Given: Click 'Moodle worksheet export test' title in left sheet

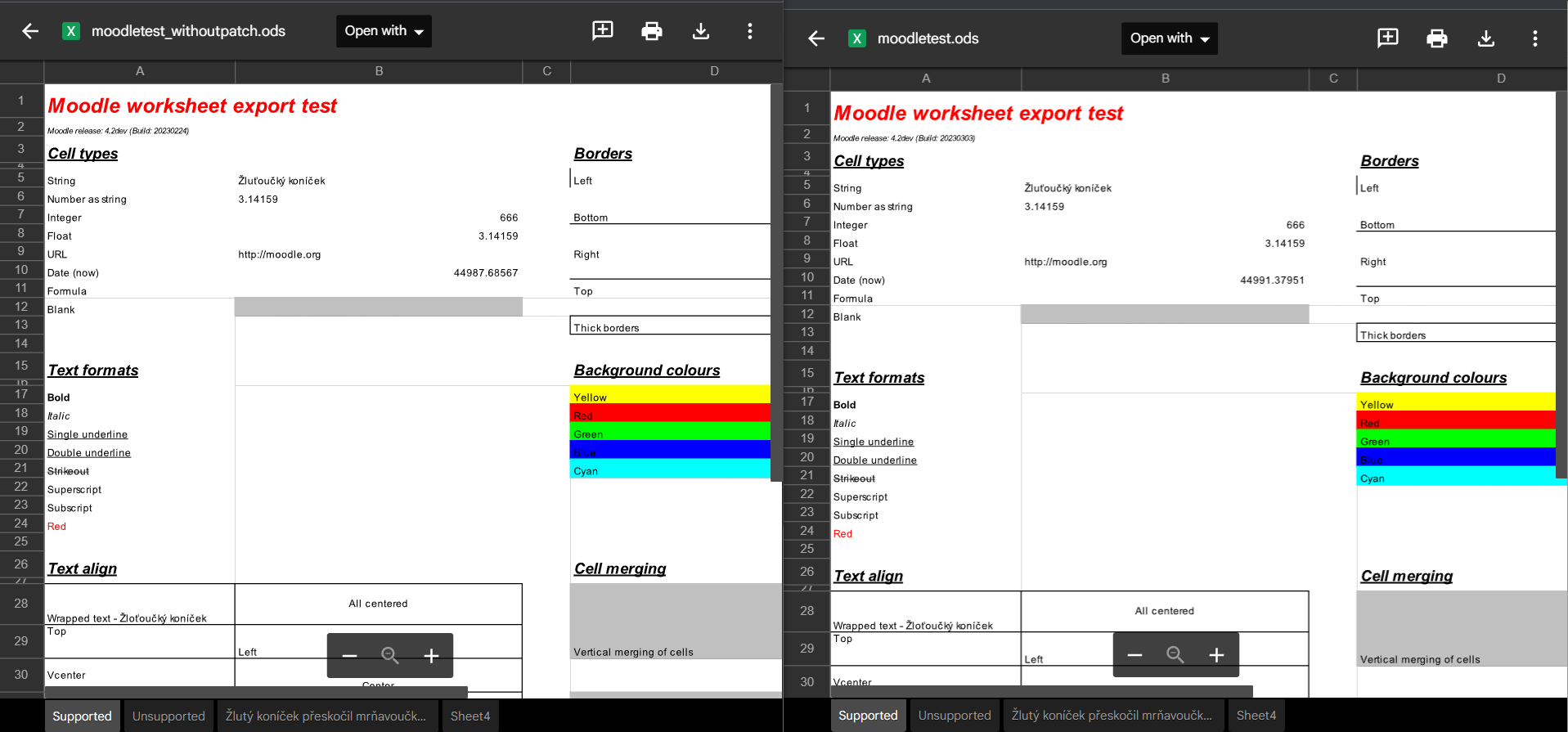Looking at the screenshot, I should (192, 106).
